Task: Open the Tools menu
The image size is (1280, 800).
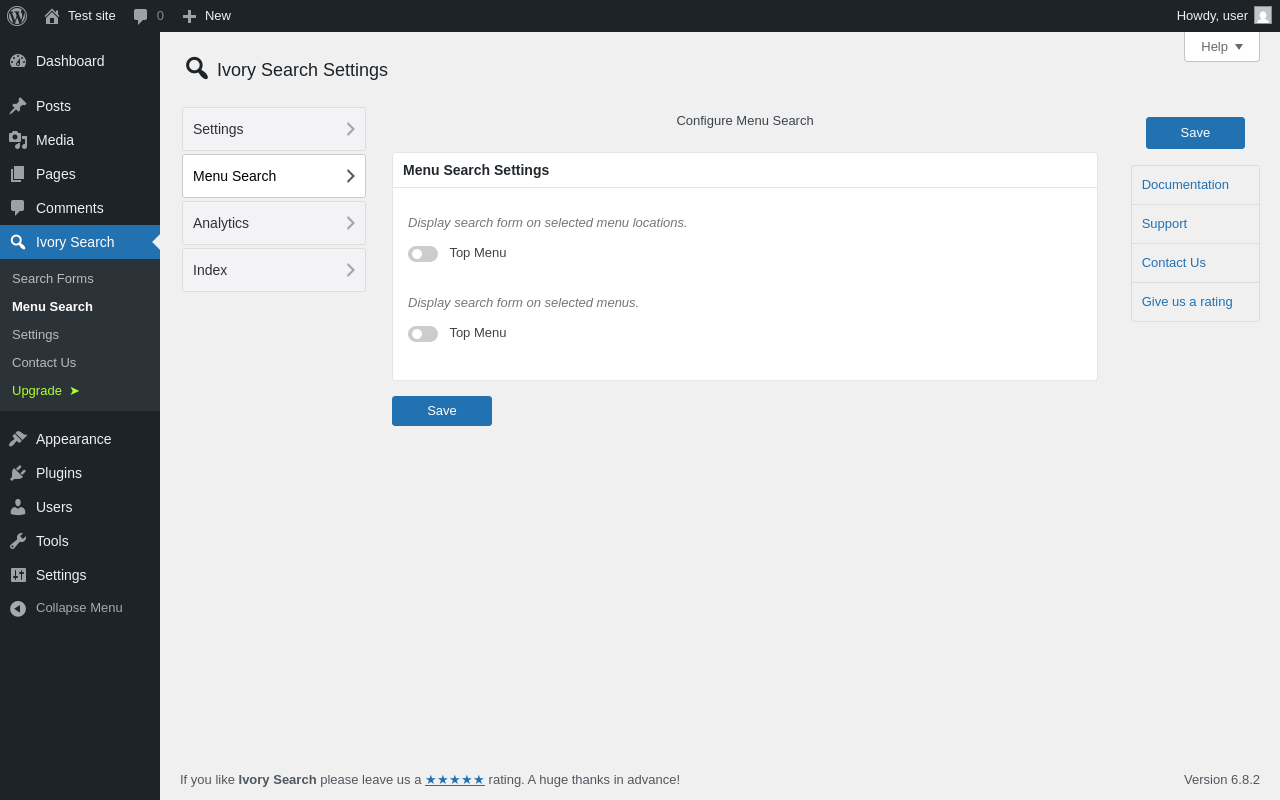Action: pyautogui.click(x=80, y=541)
